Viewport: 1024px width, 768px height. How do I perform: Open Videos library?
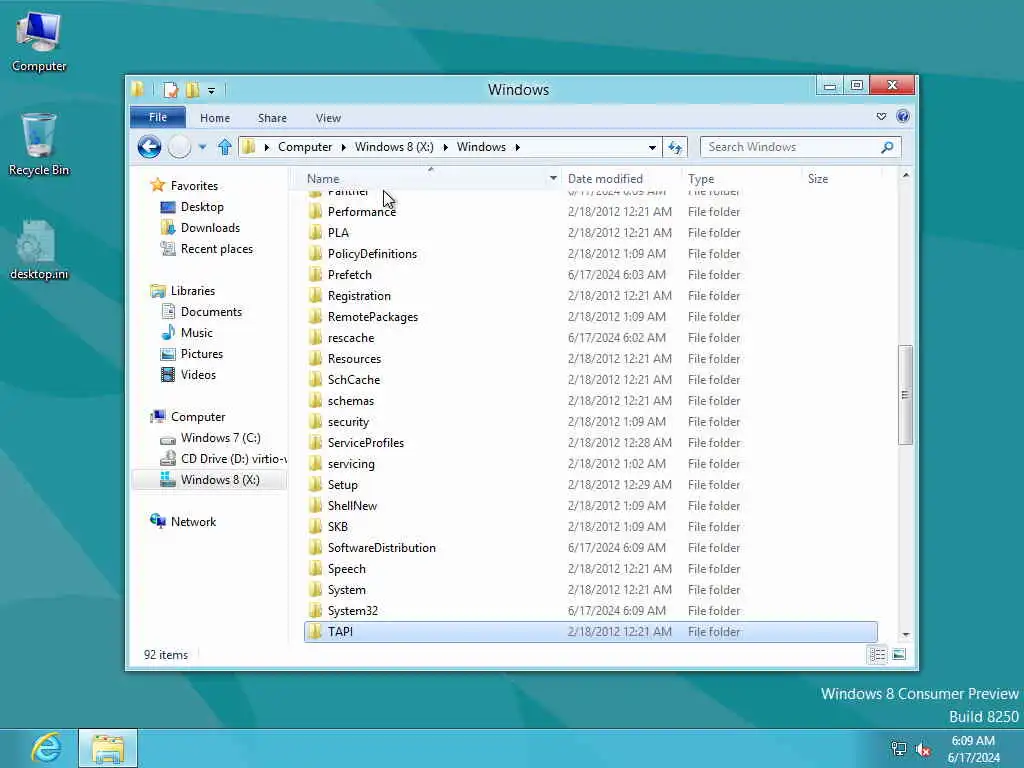(198, 375)
